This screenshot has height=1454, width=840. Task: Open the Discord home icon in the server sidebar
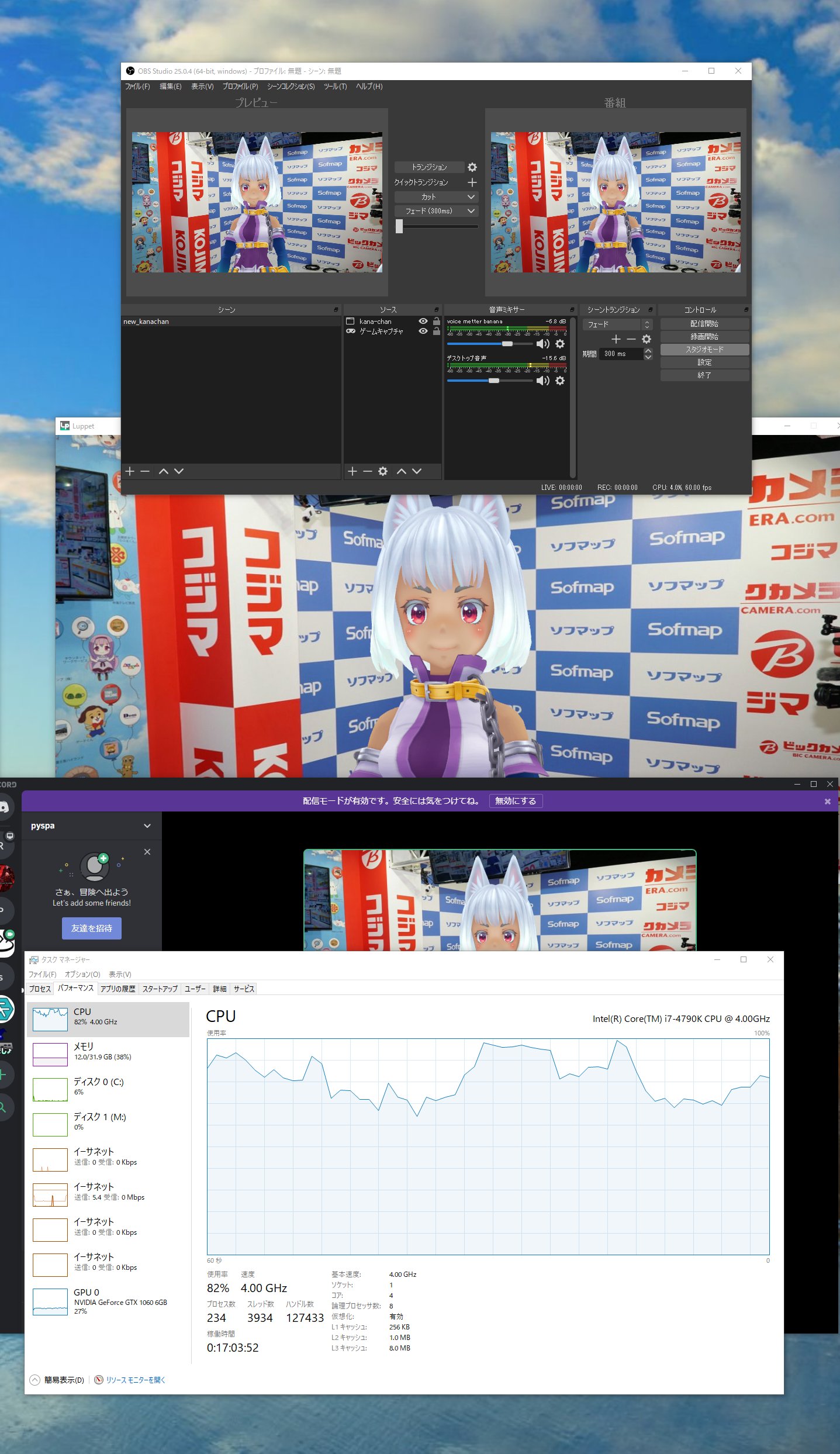(x=5, y=807)
